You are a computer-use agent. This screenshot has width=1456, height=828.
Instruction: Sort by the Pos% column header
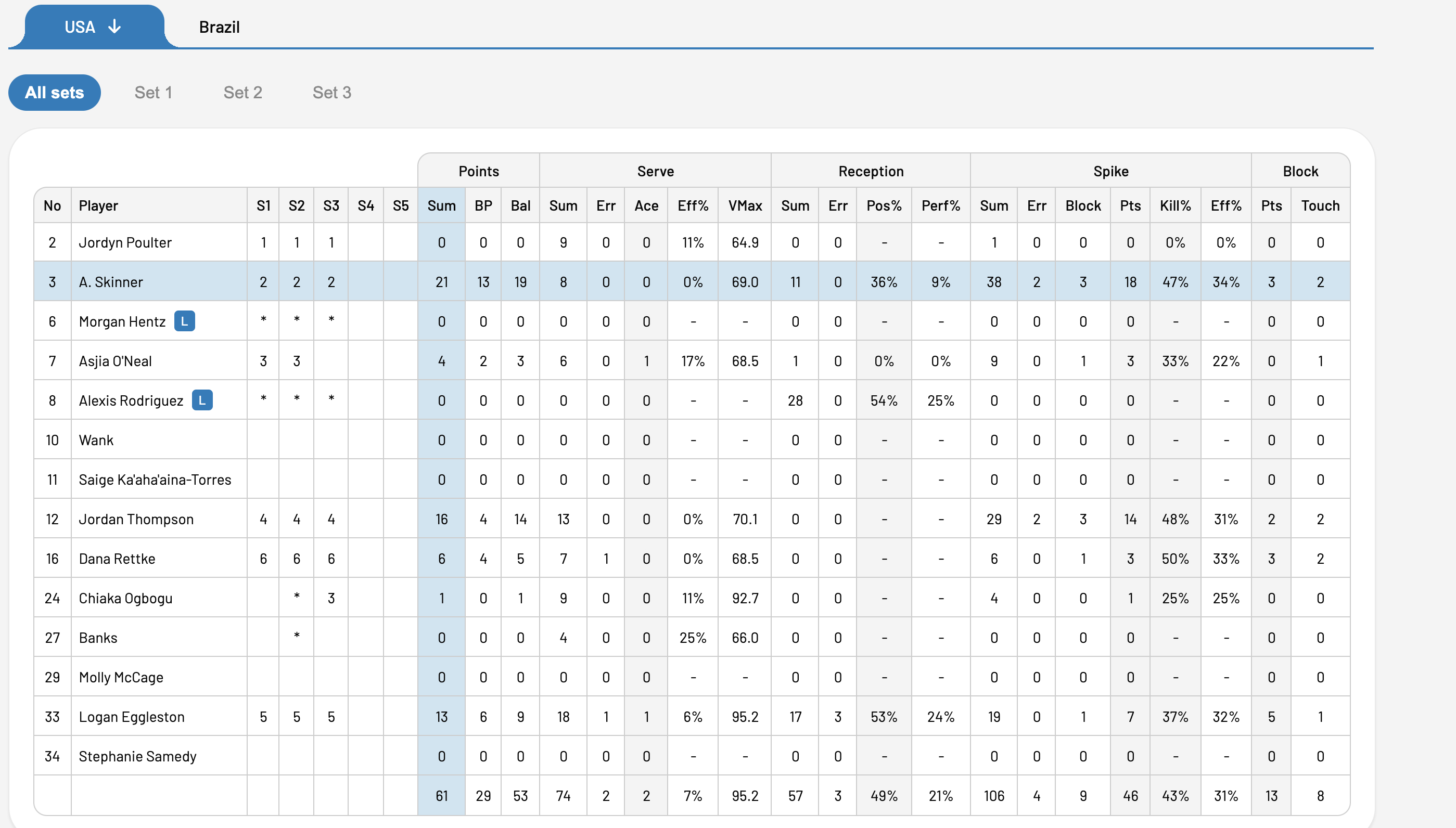tap(884, 206)
